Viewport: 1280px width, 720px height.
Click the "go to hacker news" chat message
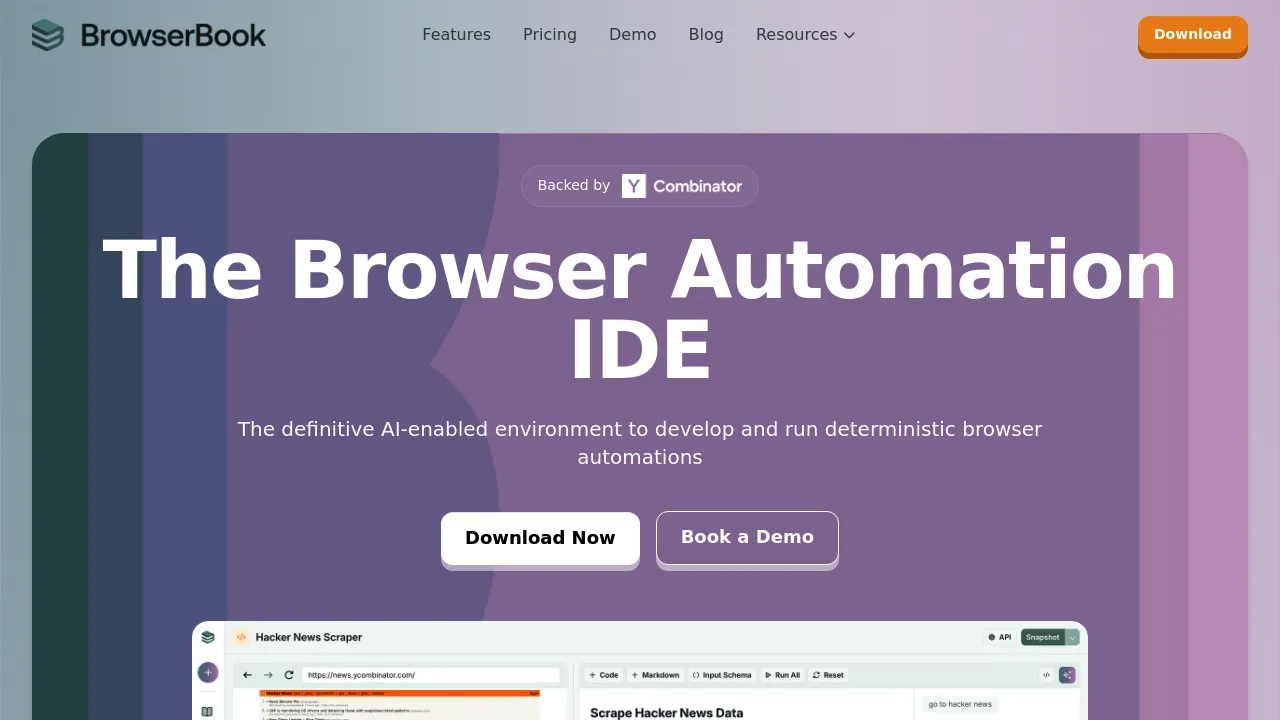(960, 704)
